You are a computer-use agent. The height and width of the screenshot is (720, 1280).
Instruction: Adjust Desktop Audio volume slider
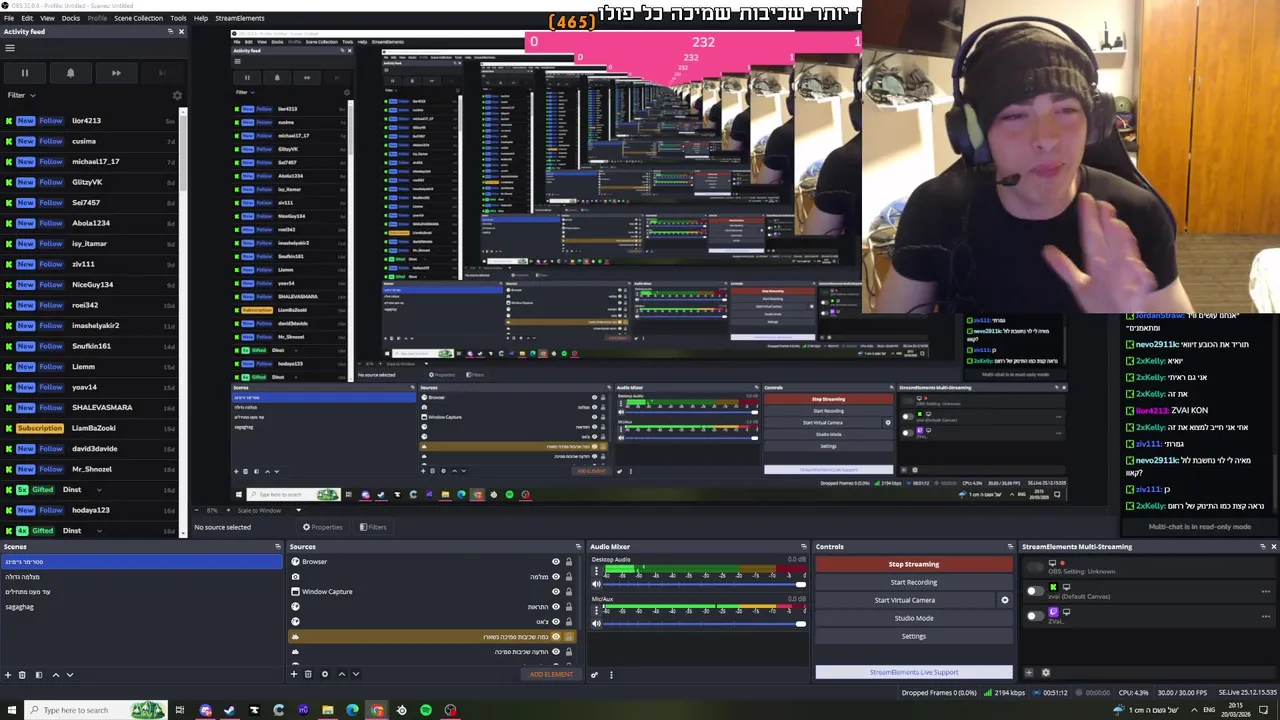coord(703,584)
